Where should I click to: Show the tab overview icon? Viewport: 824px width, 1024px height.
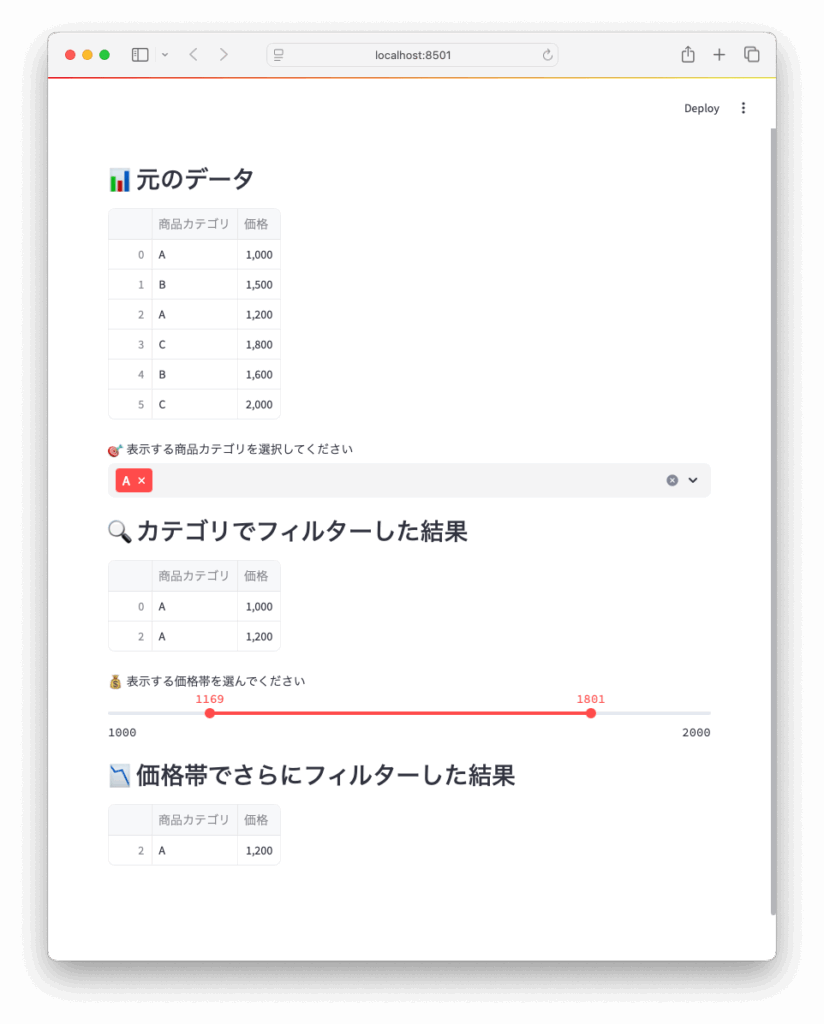point(752,55)
